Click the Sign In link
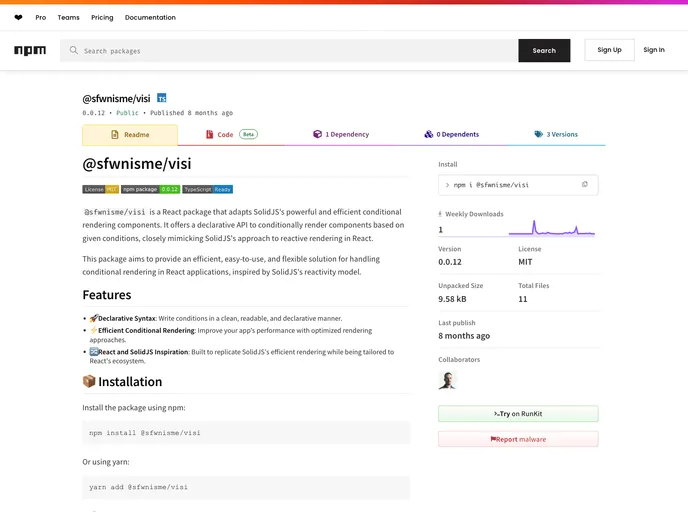The width and height of the screenshot is (688, 512). [654, 50]
